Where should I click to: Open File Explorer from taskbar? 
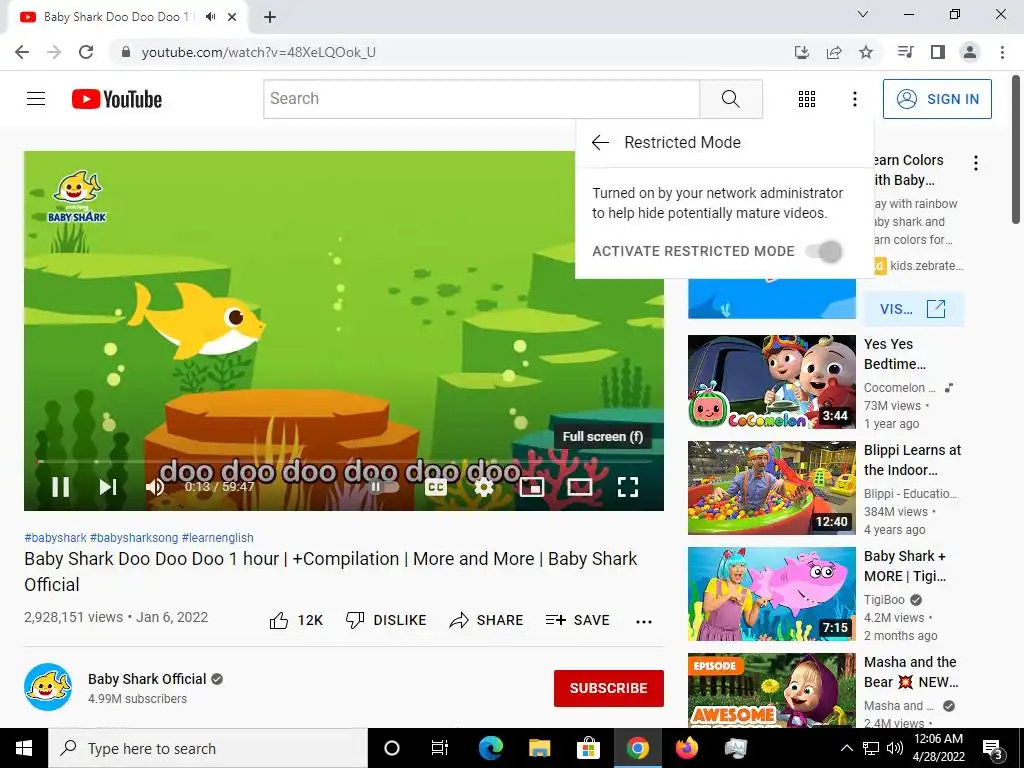(539, 748)
